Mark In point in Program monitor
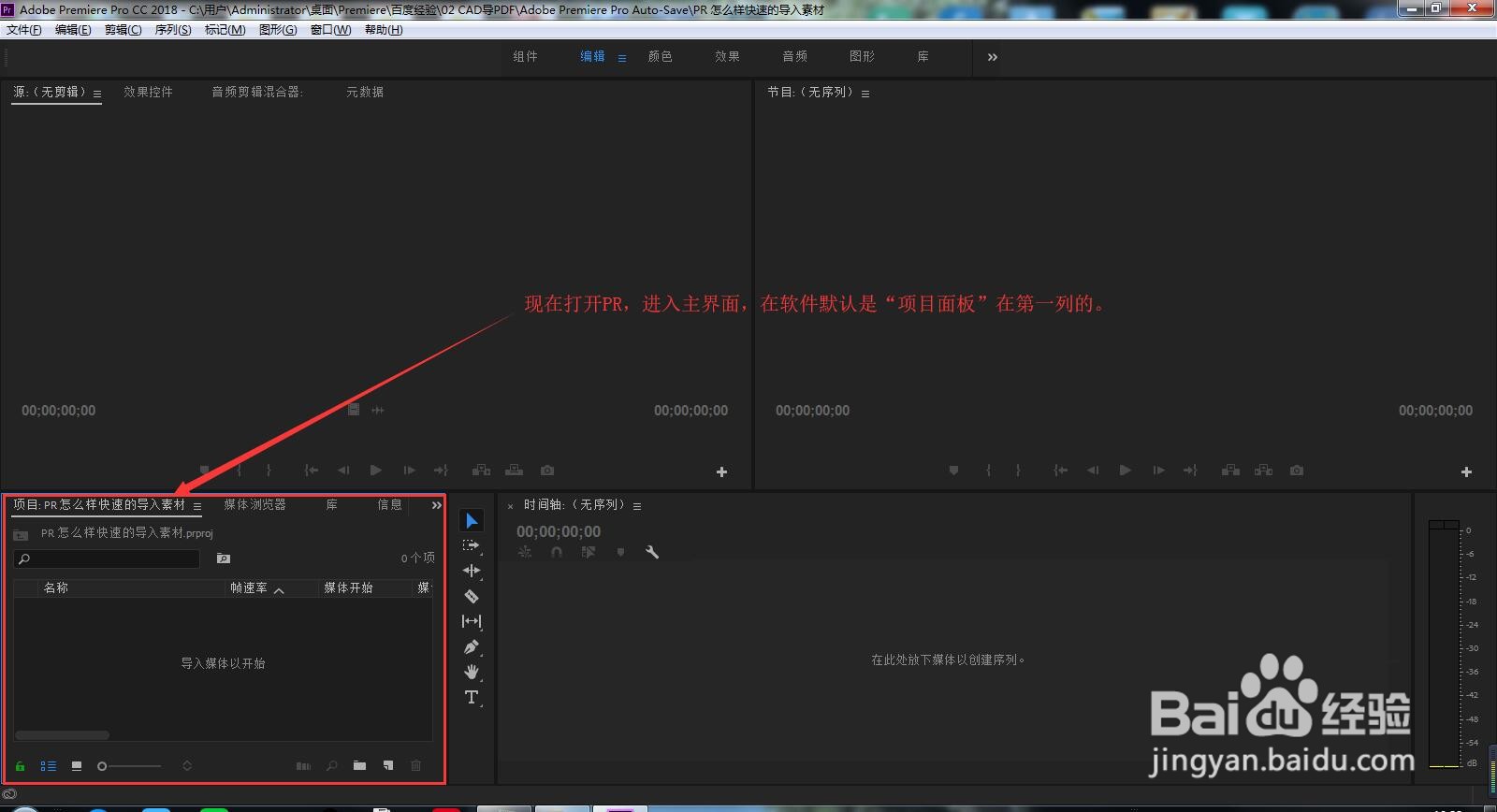Screen dimensions: 1497x812 point(988,471)
